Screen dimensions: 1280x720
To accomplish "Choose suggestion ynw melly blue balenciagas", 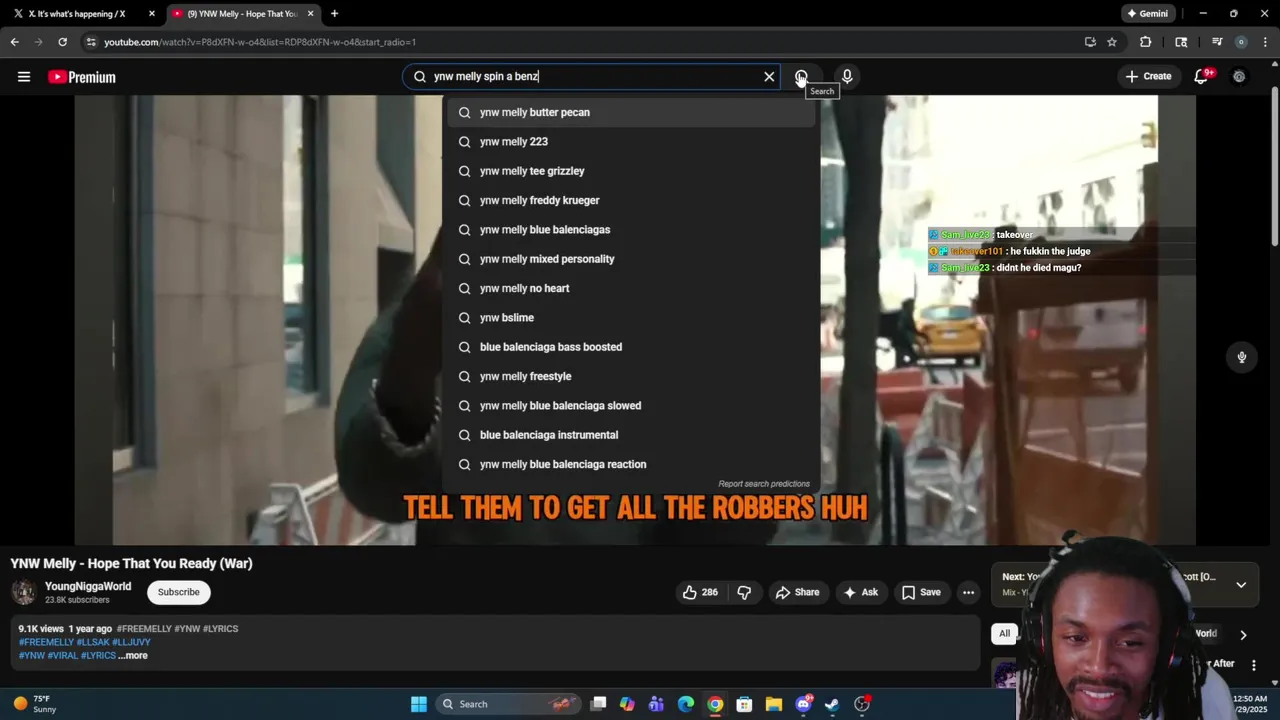I will click(631, 230).
